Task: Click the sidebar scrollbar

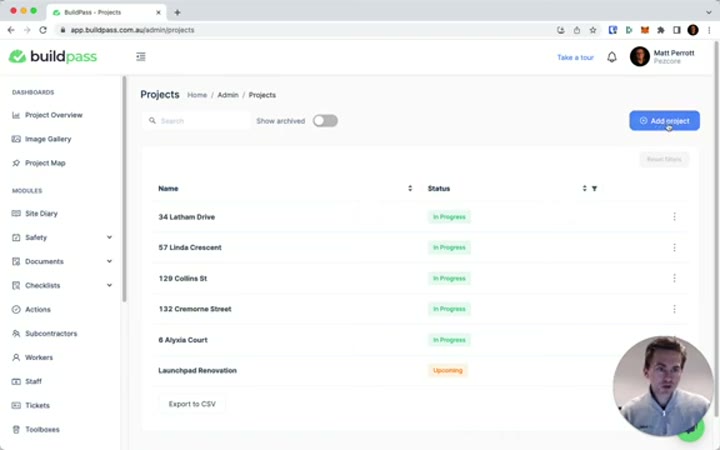Action: pyautogui.click(x=124, y=189)
